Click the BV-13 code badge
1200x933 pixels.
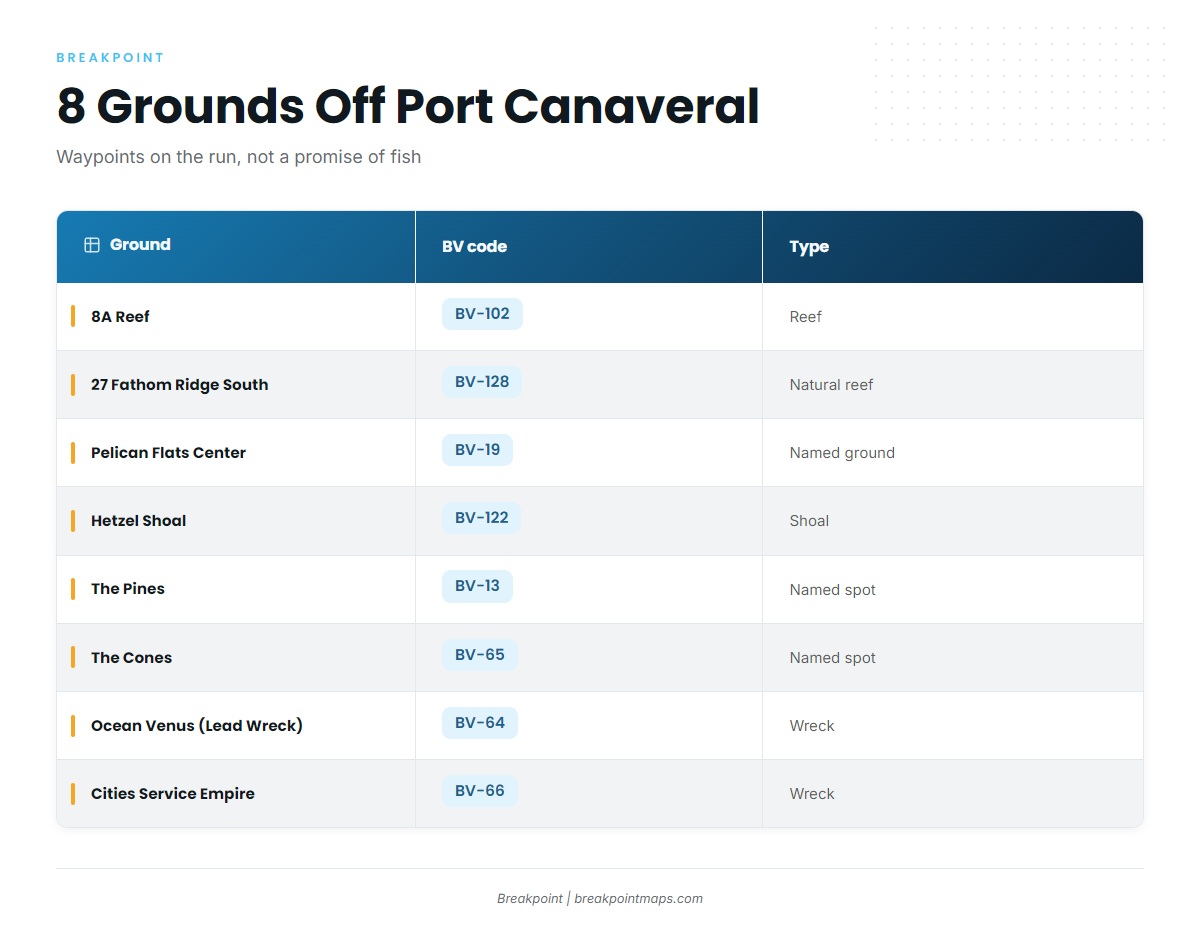coord(477,586)
